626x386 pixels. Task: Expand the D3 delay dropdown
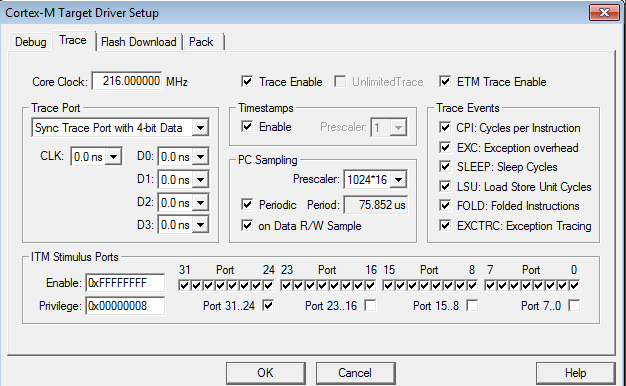200,225
